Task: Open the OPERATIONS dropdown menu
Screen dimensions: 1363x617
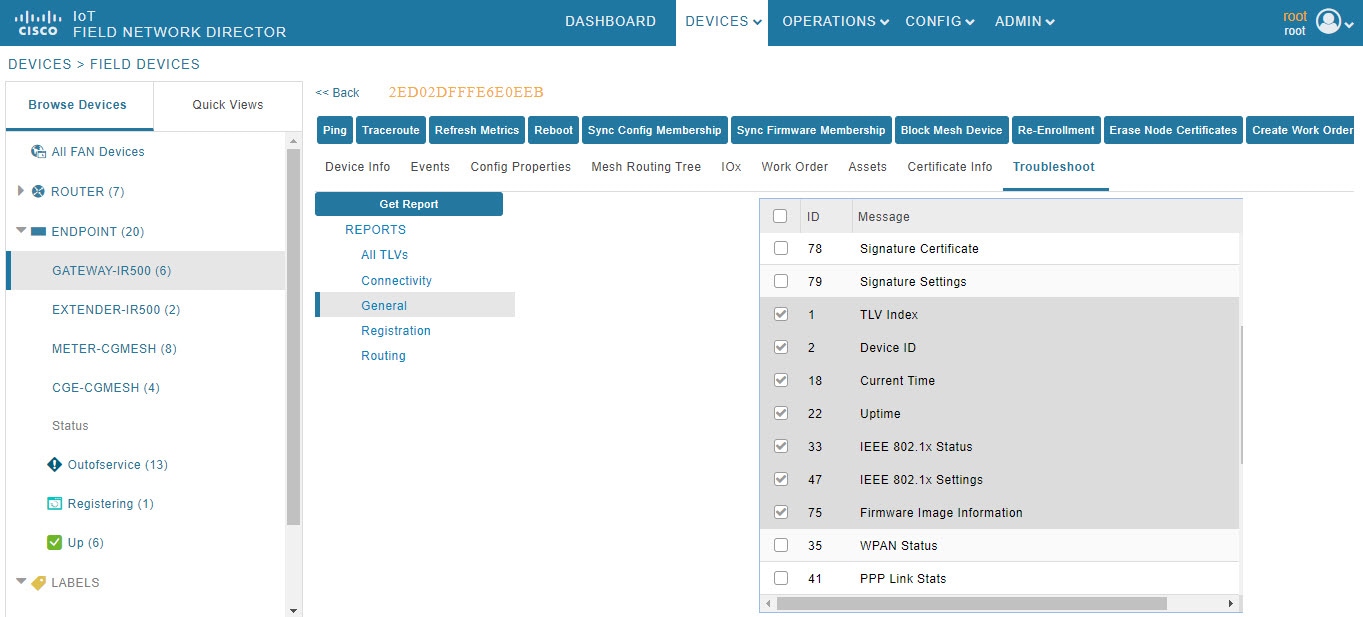Action: click(835, 21)
